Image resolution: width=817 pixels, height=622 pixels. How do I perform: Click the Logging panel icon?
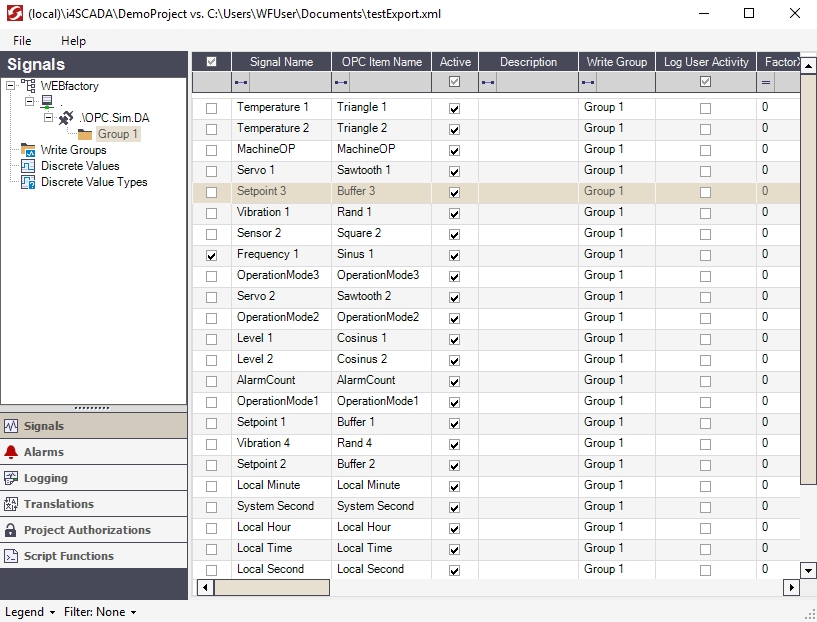(x=11, y=478)
